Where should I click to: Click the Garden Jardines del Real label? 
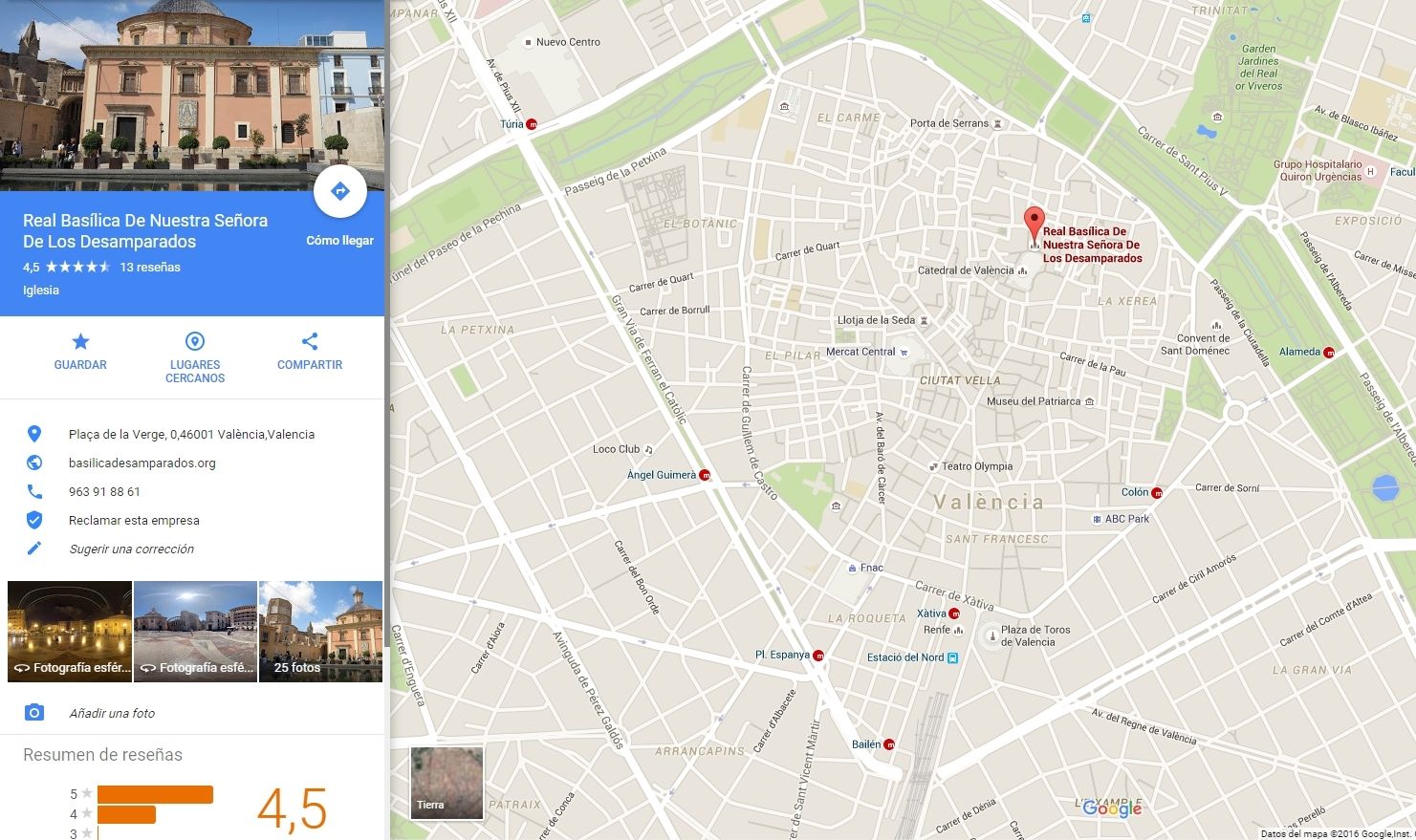click(x=1258, y=67)
